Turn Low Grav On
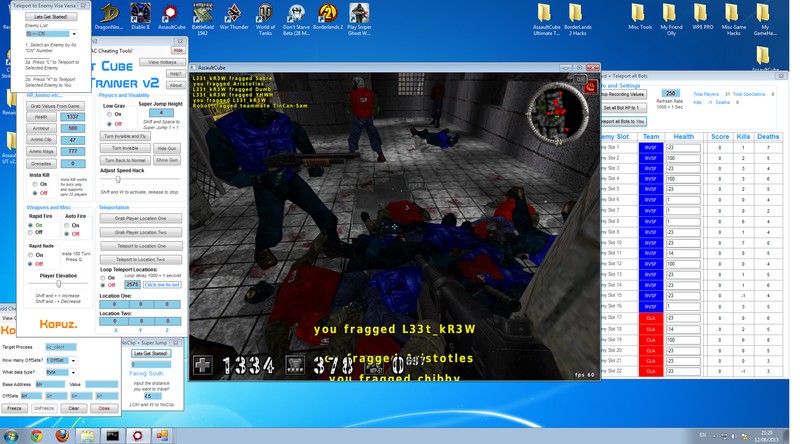 109,114
